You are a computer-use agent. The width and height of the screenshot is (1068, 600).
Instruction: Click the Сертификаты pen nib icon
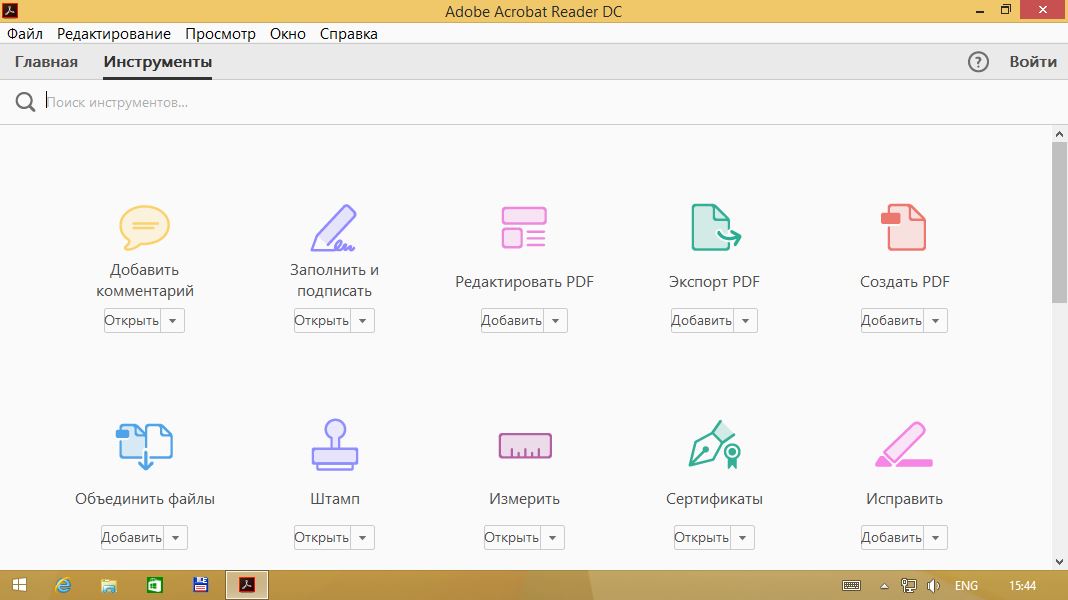coord(714,445)
